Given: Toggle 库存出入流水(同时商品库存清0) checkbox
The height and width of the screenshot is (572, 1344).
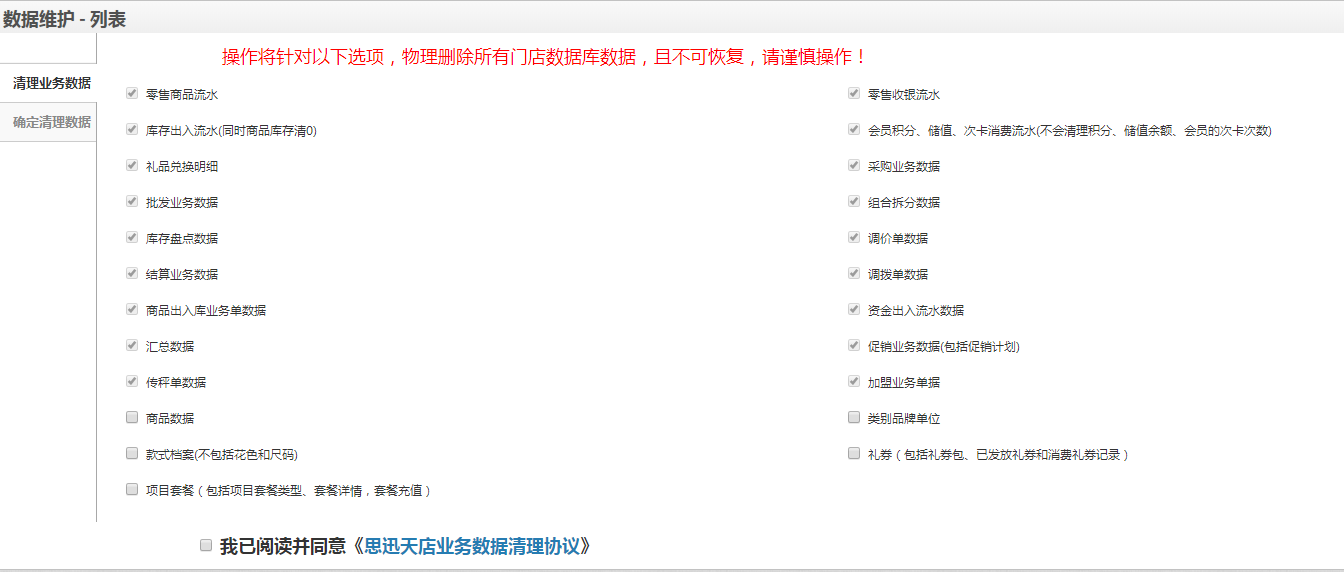Looking at the screenshot, I should click(x=132, y=129).
